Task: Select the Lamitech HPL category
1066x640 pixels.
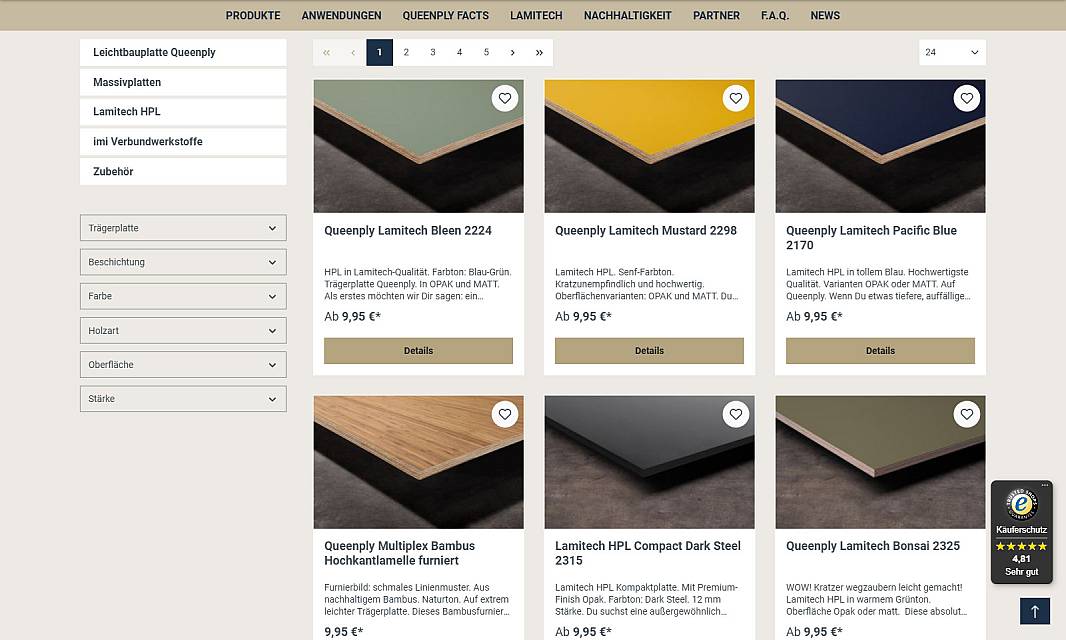Action: (x=183, y=112)
